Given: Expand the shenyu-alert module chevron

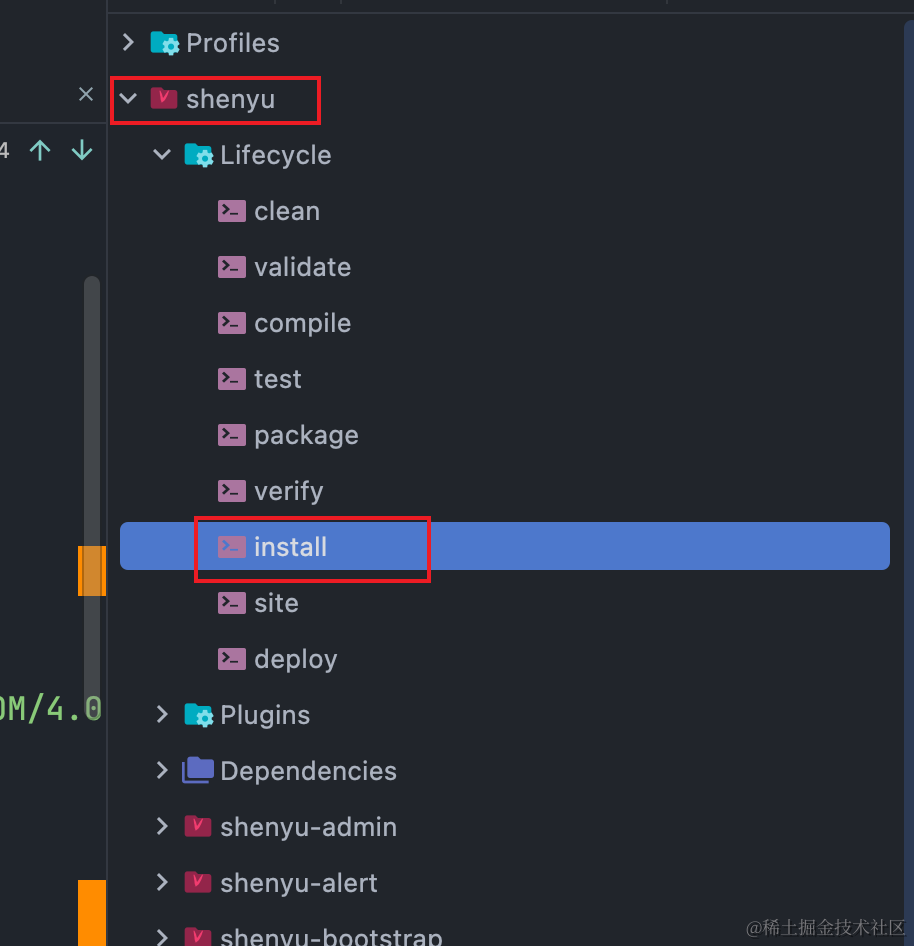Looking at the screenshot, I should [162, 883].
